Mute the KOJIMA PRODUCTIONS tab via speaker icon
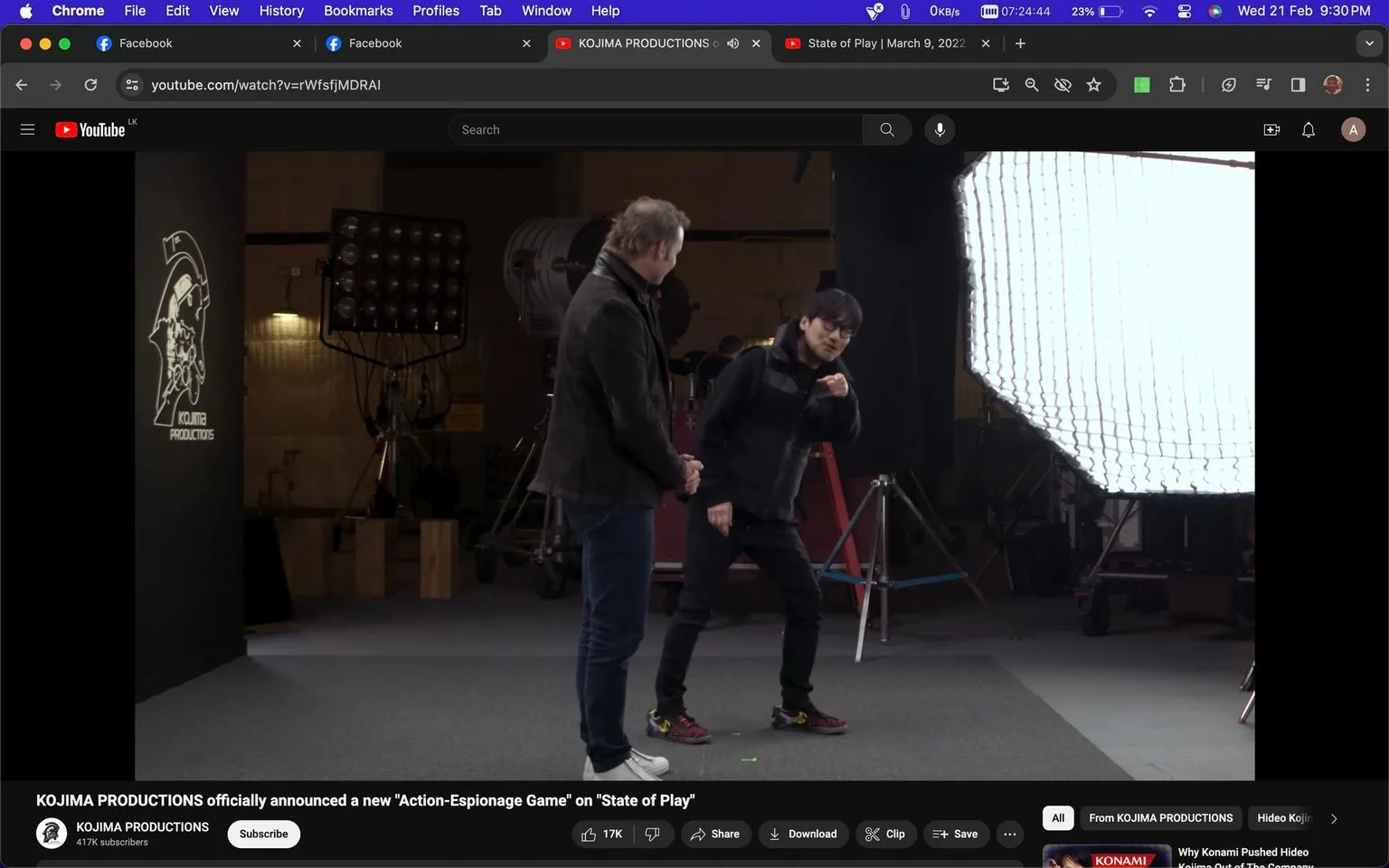1389x868 pixels. pyautogui.click(x=732, y=42)
